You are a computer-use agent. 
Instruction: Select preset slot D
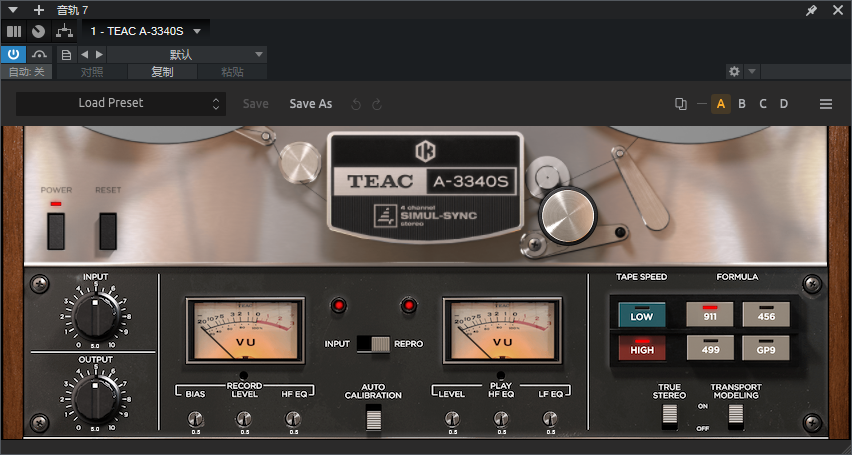coord(784,104)
